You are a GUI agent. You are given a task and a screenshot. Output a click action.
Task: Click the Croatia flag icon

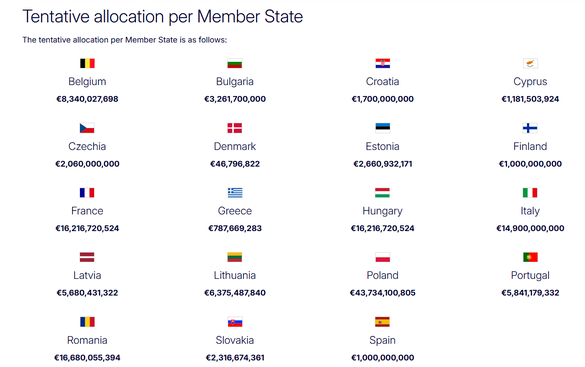pos(382,63)
